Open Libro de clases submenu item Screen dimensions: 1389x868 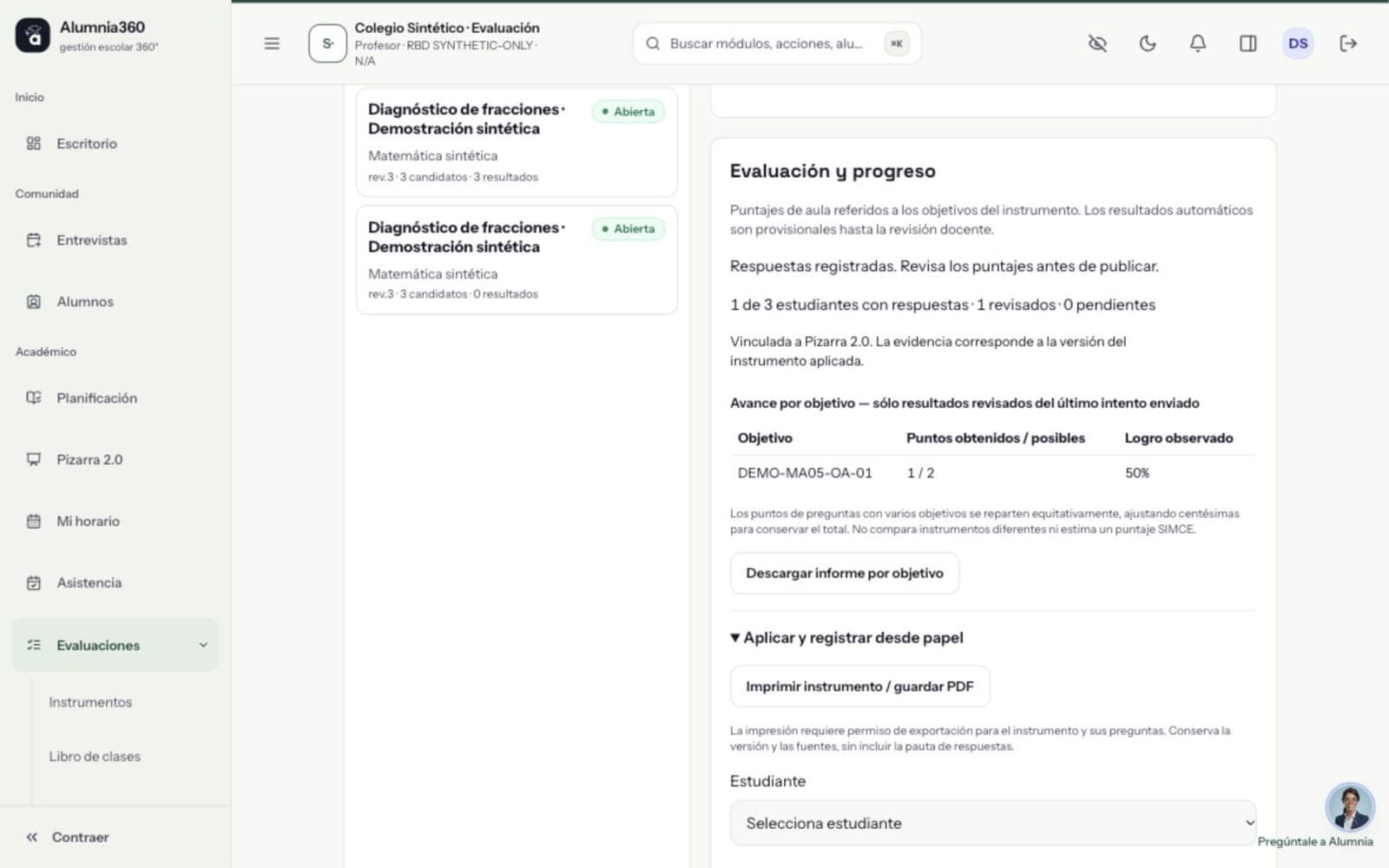[95, 757]
